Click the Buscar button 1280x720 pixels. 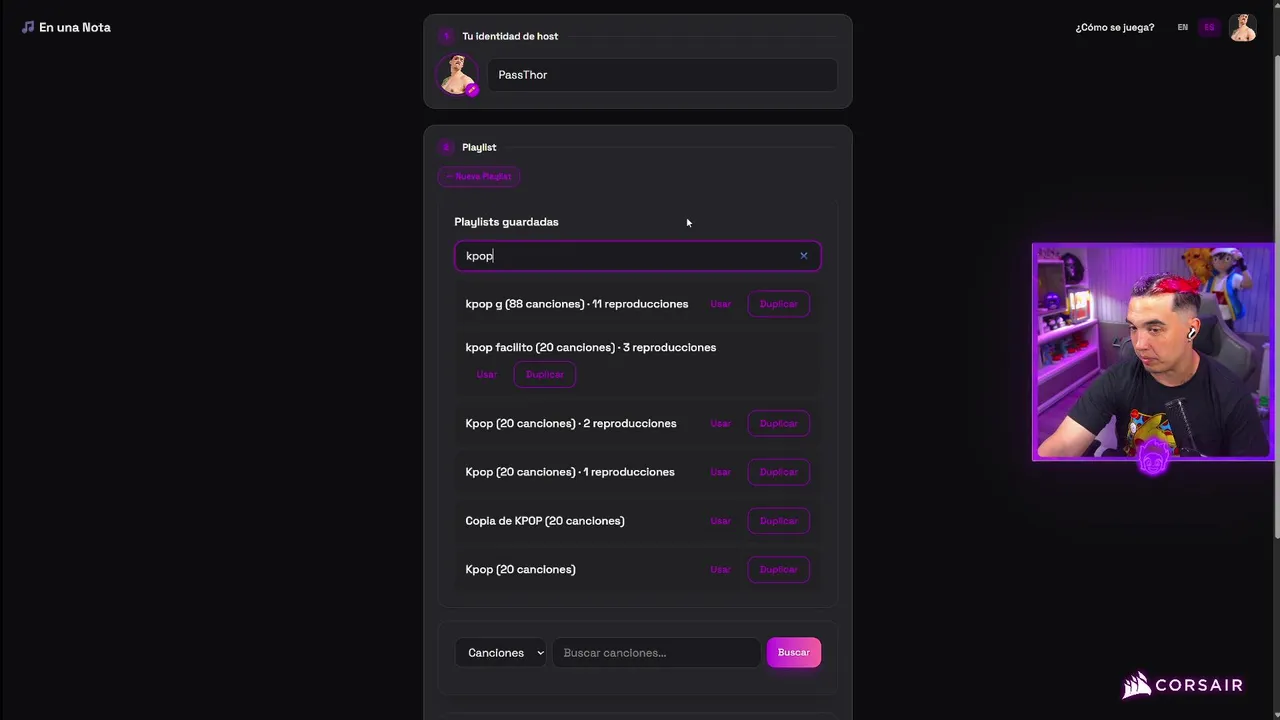pyautogui.click(x=794, y=653)
